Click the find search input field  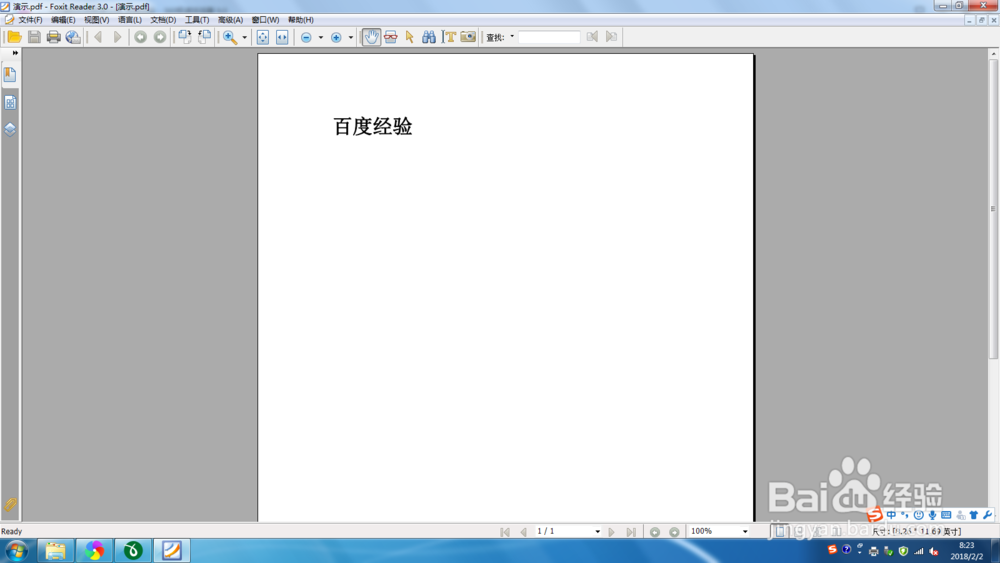pyautogui.click(x=549, y=37)
